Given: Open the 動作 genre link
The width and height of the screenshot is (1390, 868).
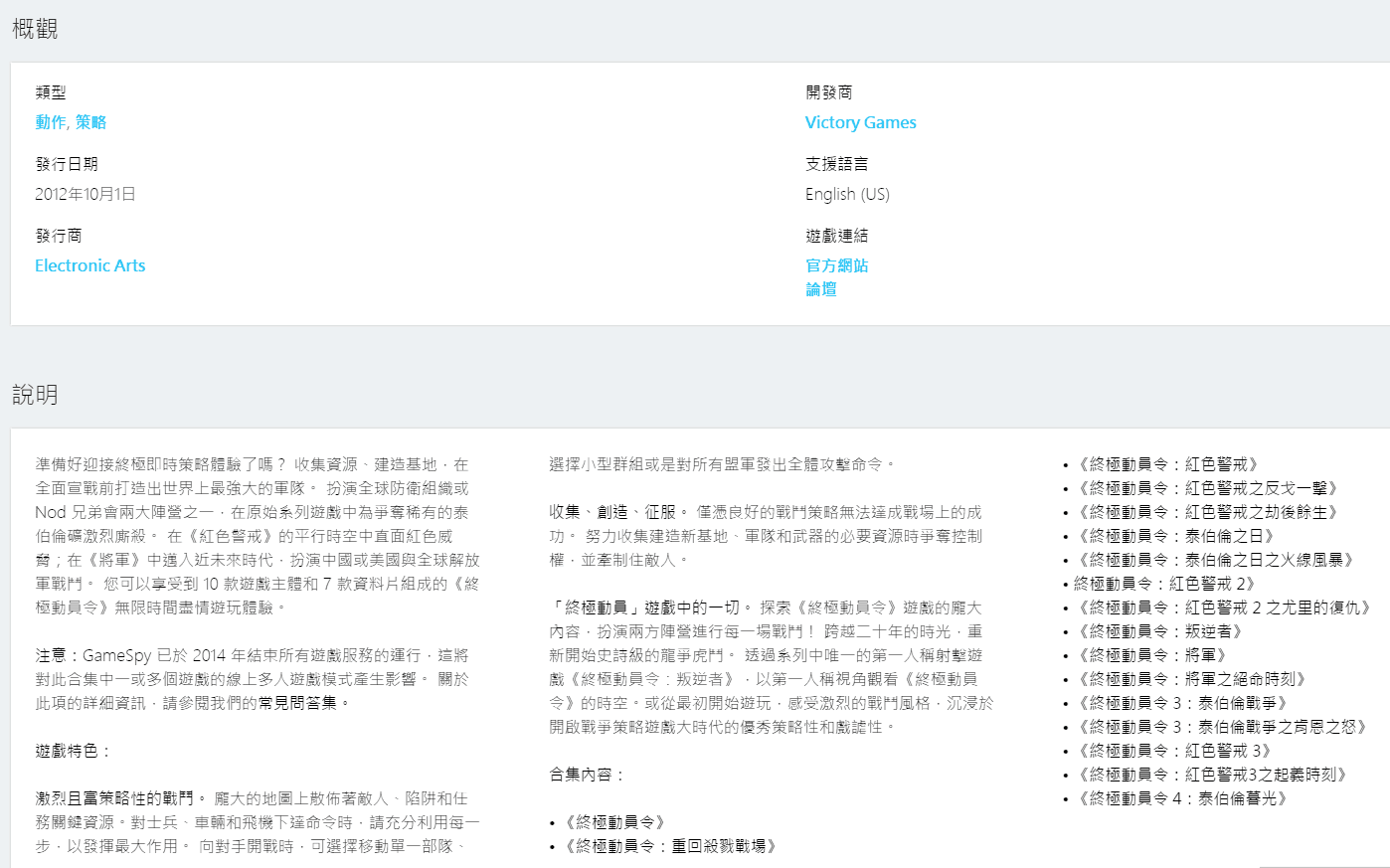Looking at the screenshot, I should pos(51,122).
